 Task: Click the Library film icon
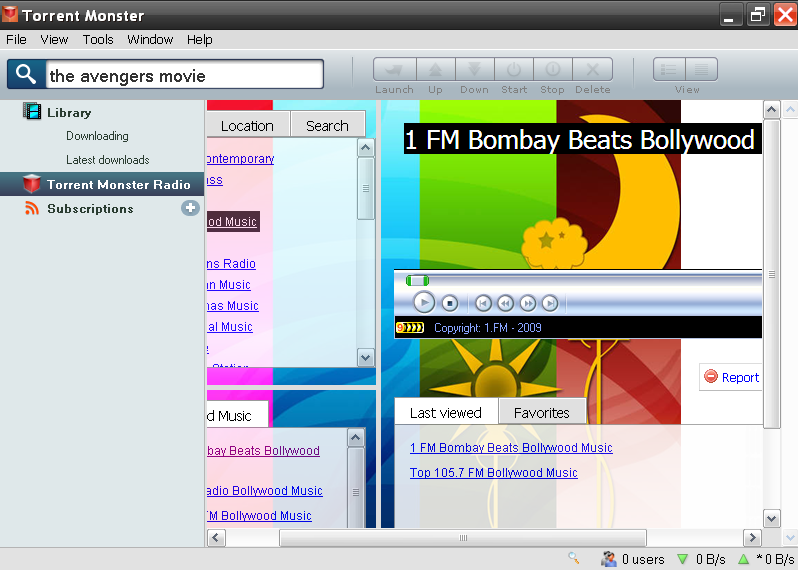click(32, 111)
